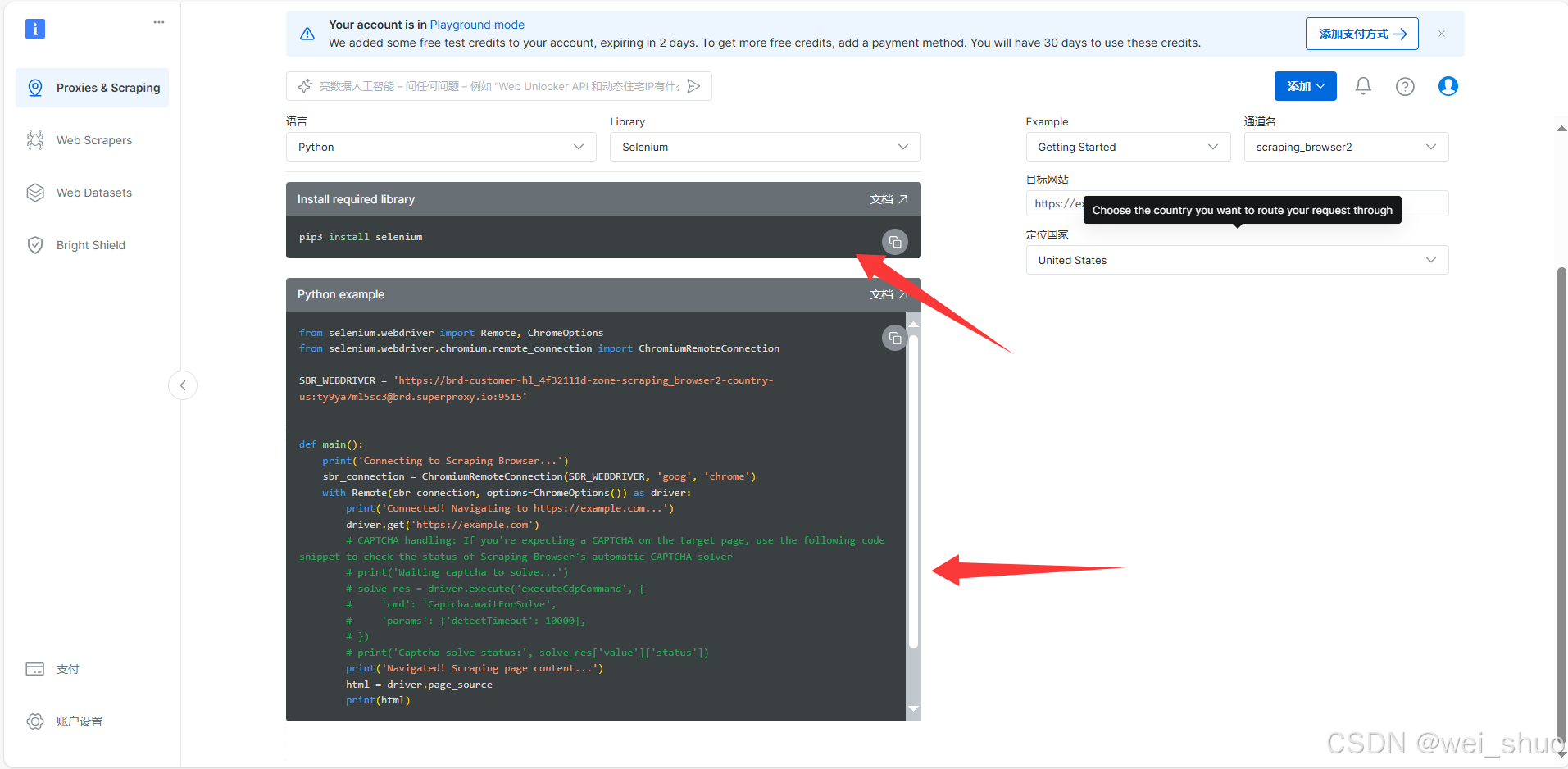Follow the Playground mode link
This screenshot has height=769, width=1568.
(477, 25)
